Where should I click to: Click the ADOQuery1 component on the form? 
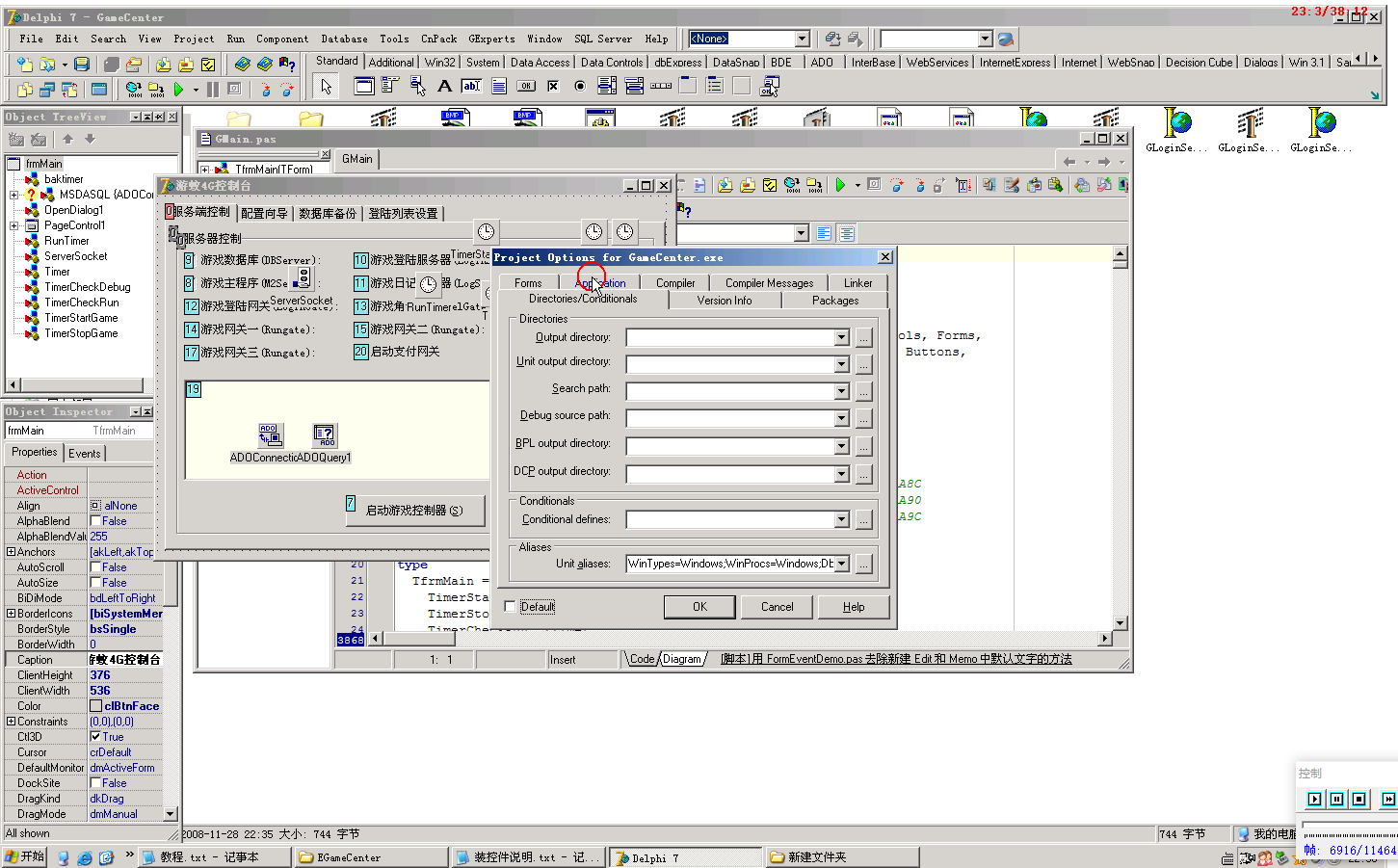pos(325,434)
